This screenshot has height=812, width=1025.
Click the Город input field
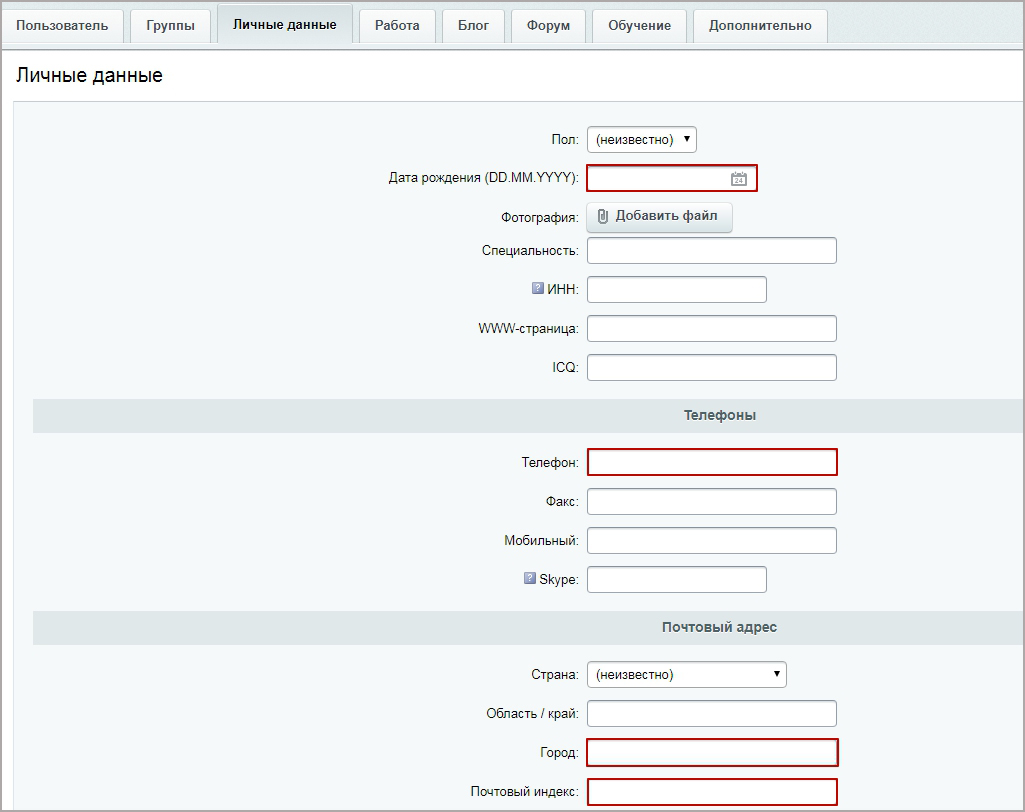(x=711, y=753)
